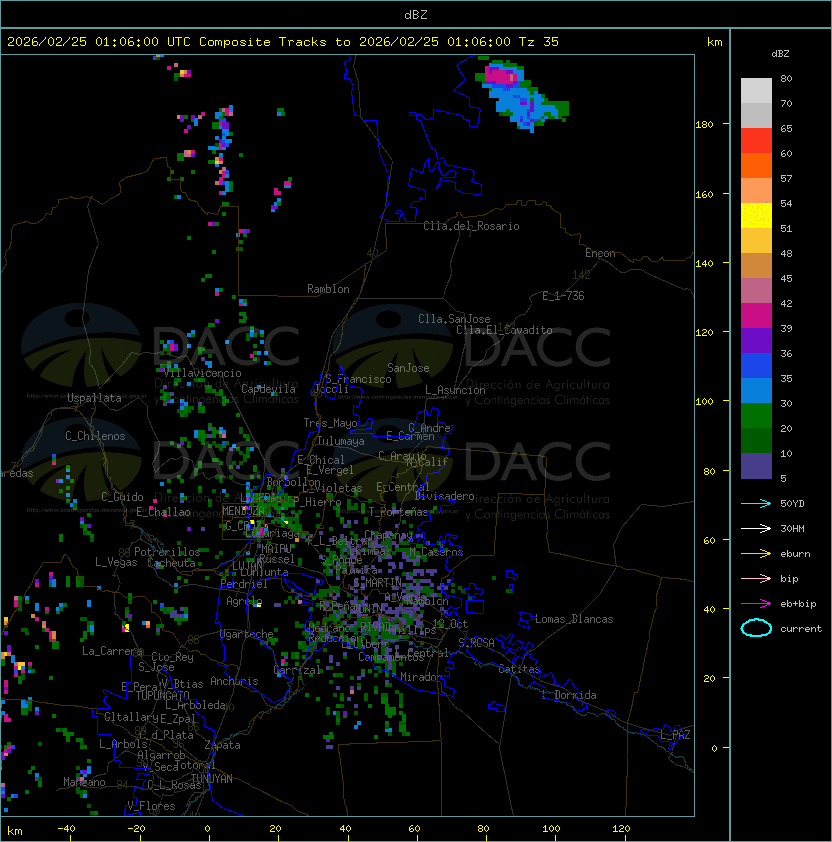Click the 'C_Guido' map label

122,497
